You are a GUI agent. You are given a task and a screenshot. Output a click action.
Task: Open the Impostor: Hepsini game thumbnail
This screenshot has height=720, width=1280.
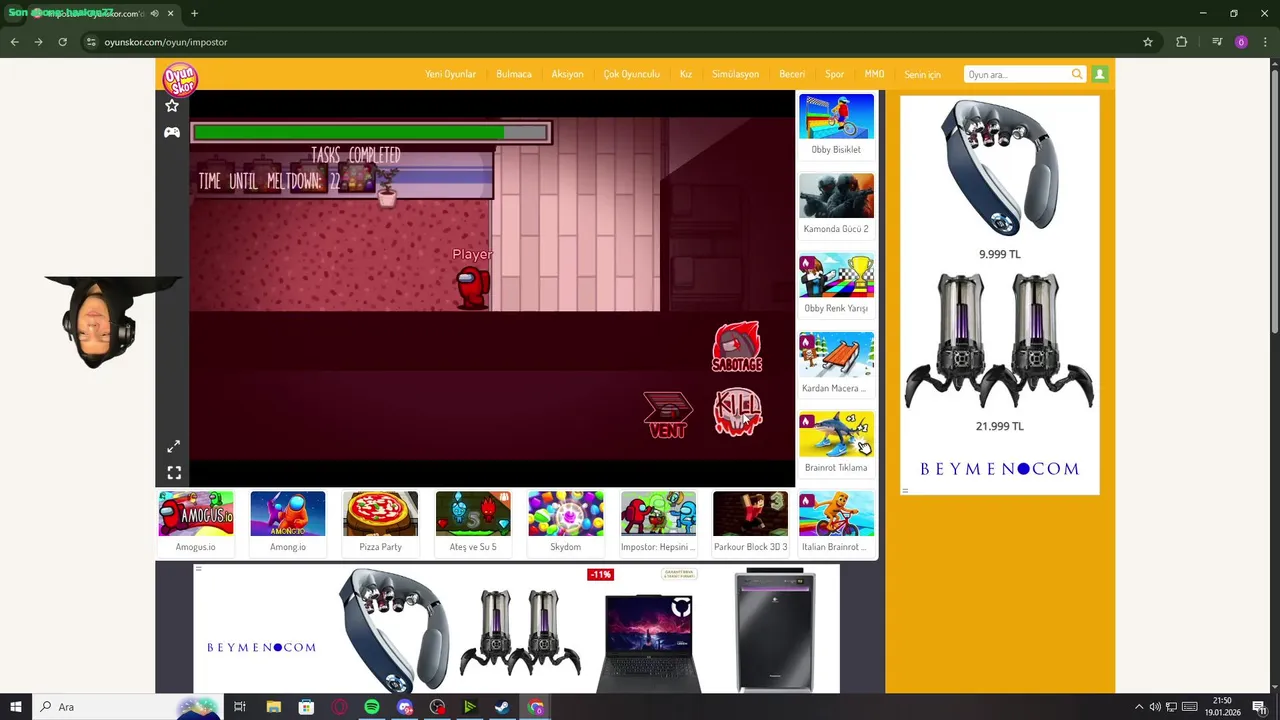[x=658, y=522]
